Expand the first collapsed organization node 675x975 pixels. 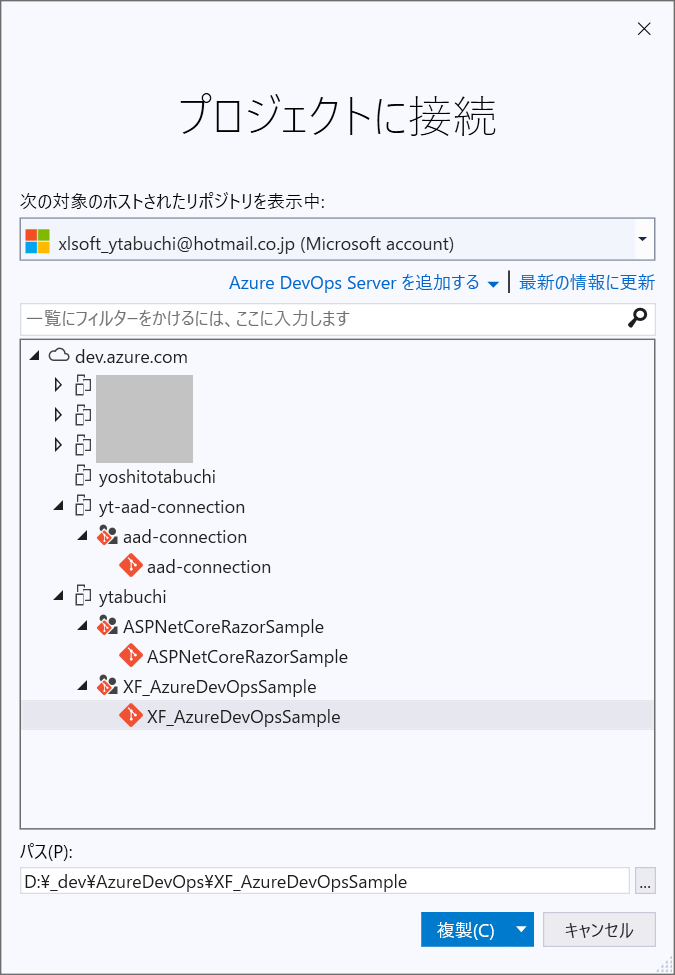[x=59, y=386]
